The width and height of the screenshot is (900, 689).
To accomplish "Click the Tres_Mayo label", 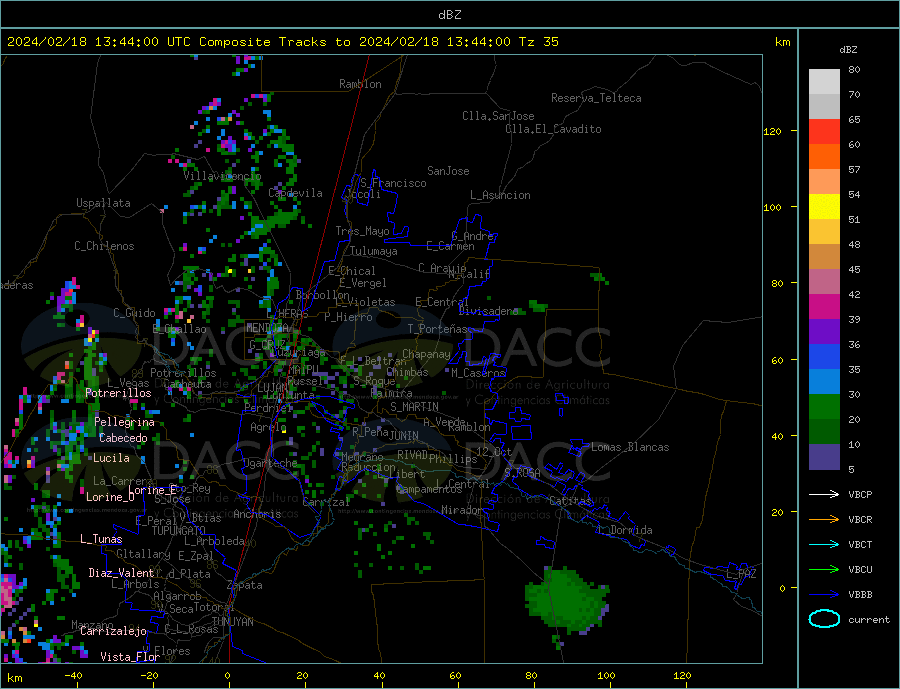I will coord(363,231).
